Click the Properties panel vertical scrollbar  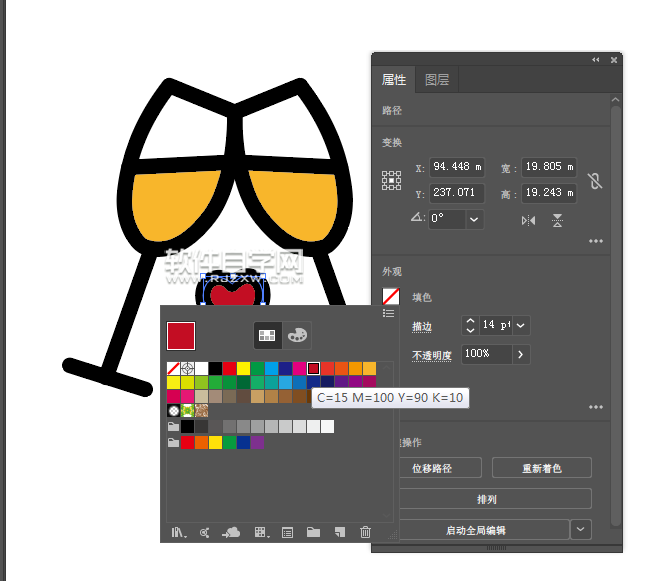point(616,315)
